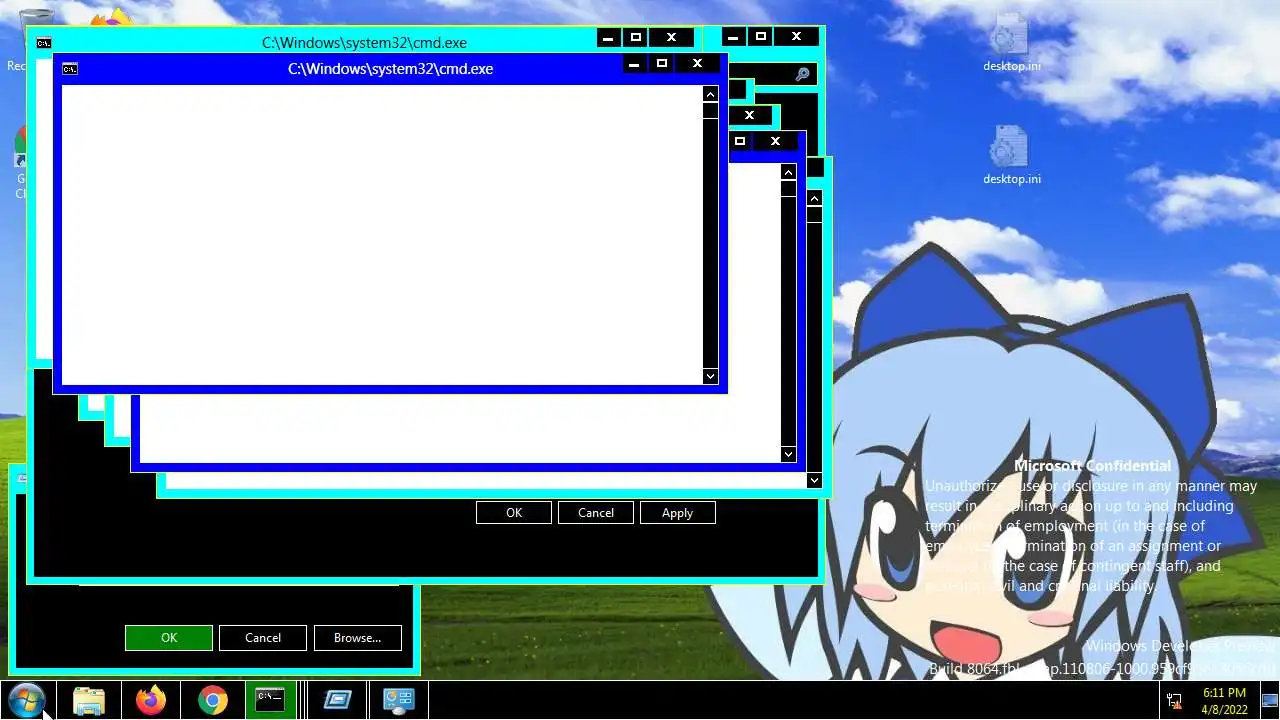The image size is (1280, 720).
Task: Minimize the cyan-framed cmd.exe window
Action: coord(608,38)
